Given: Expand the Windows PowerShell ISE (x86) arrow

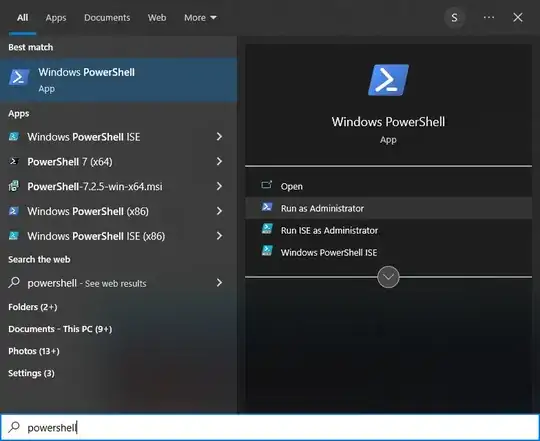Looking at the screenshot, I should click(x=219, y=236).
